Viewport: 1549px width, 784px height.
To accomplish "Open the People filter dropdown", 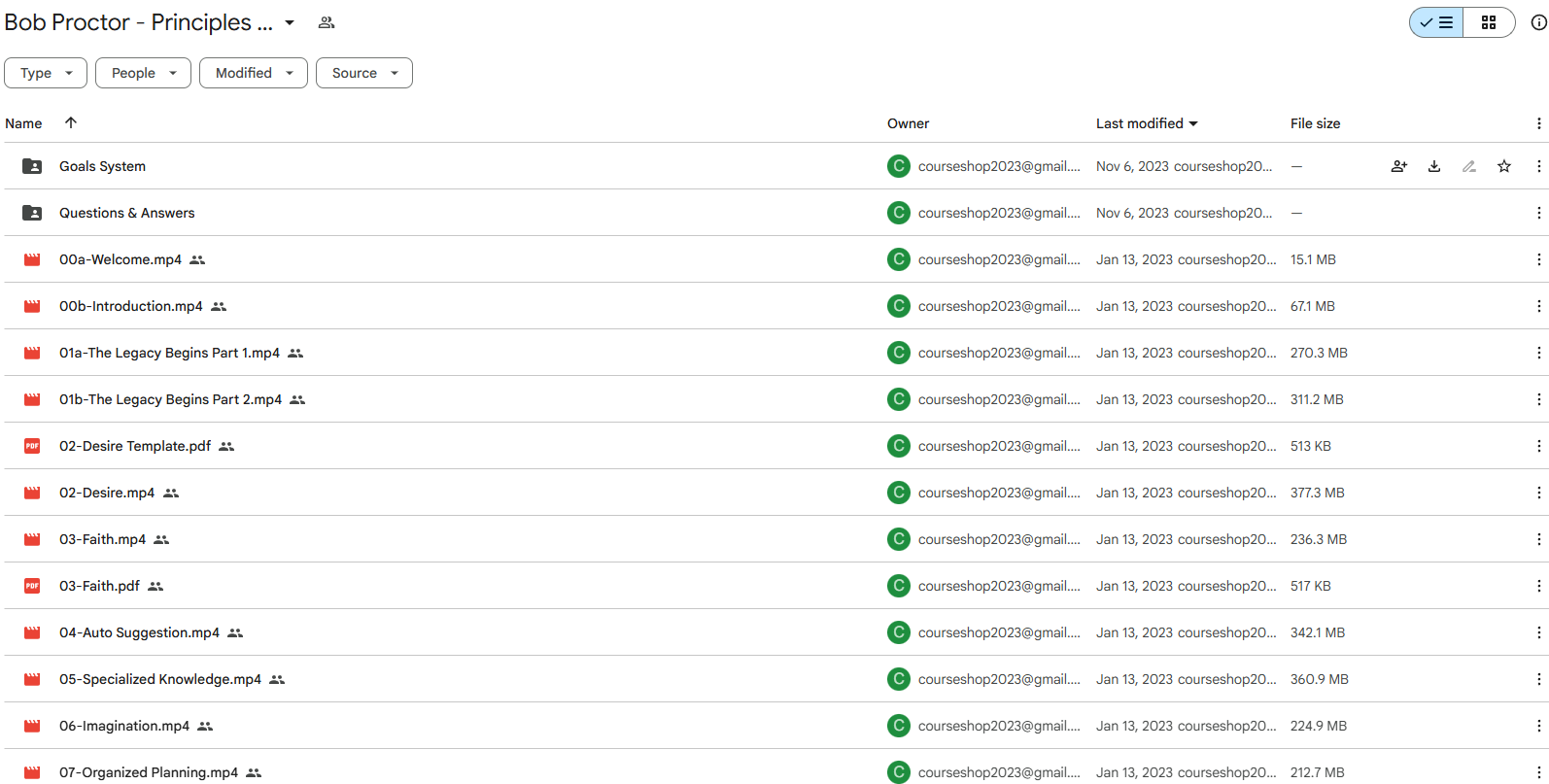I will (x=143, y=73).
